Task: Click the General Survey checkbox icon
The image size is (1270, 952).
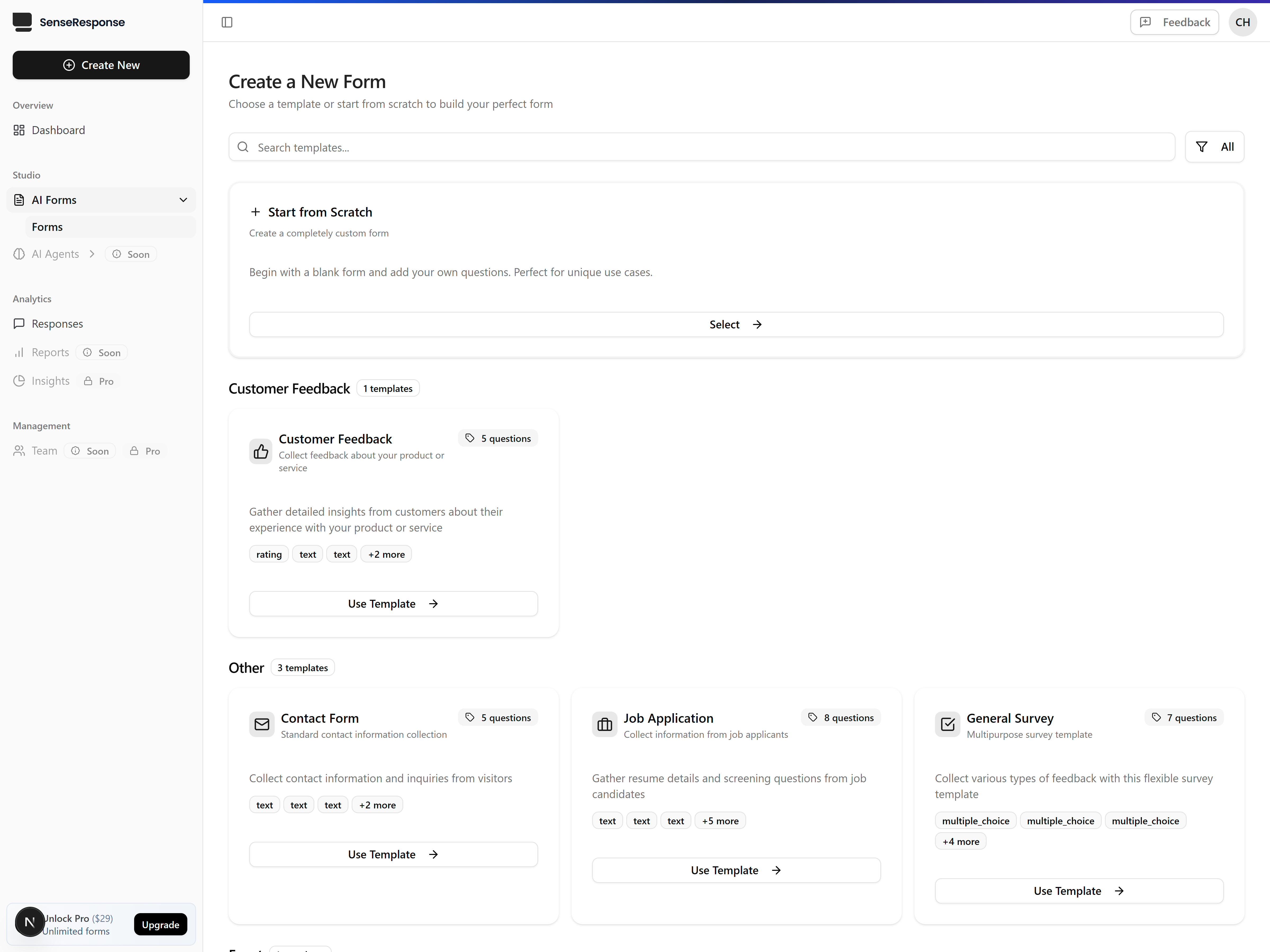Action: click(947, 724)
